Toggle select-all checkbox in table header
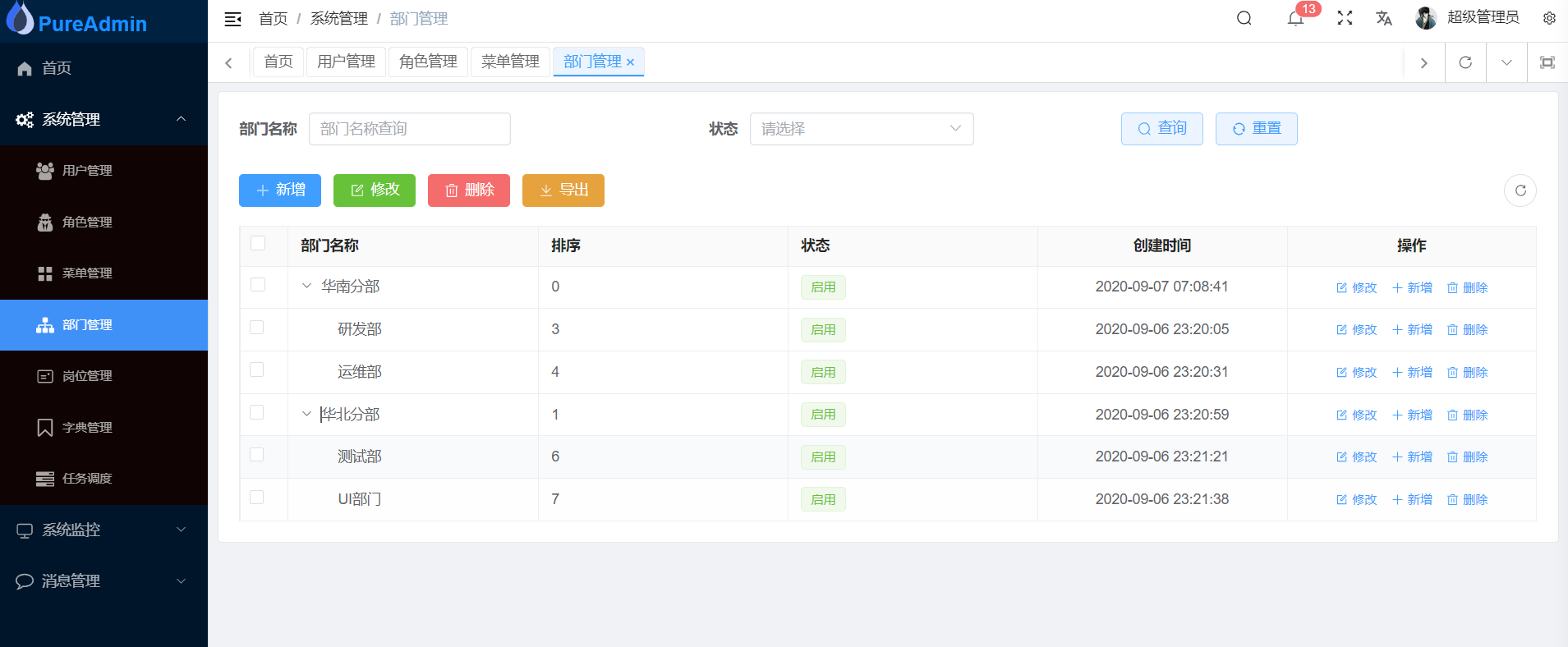The image size is (1568, 647). [x=258, y=243]
